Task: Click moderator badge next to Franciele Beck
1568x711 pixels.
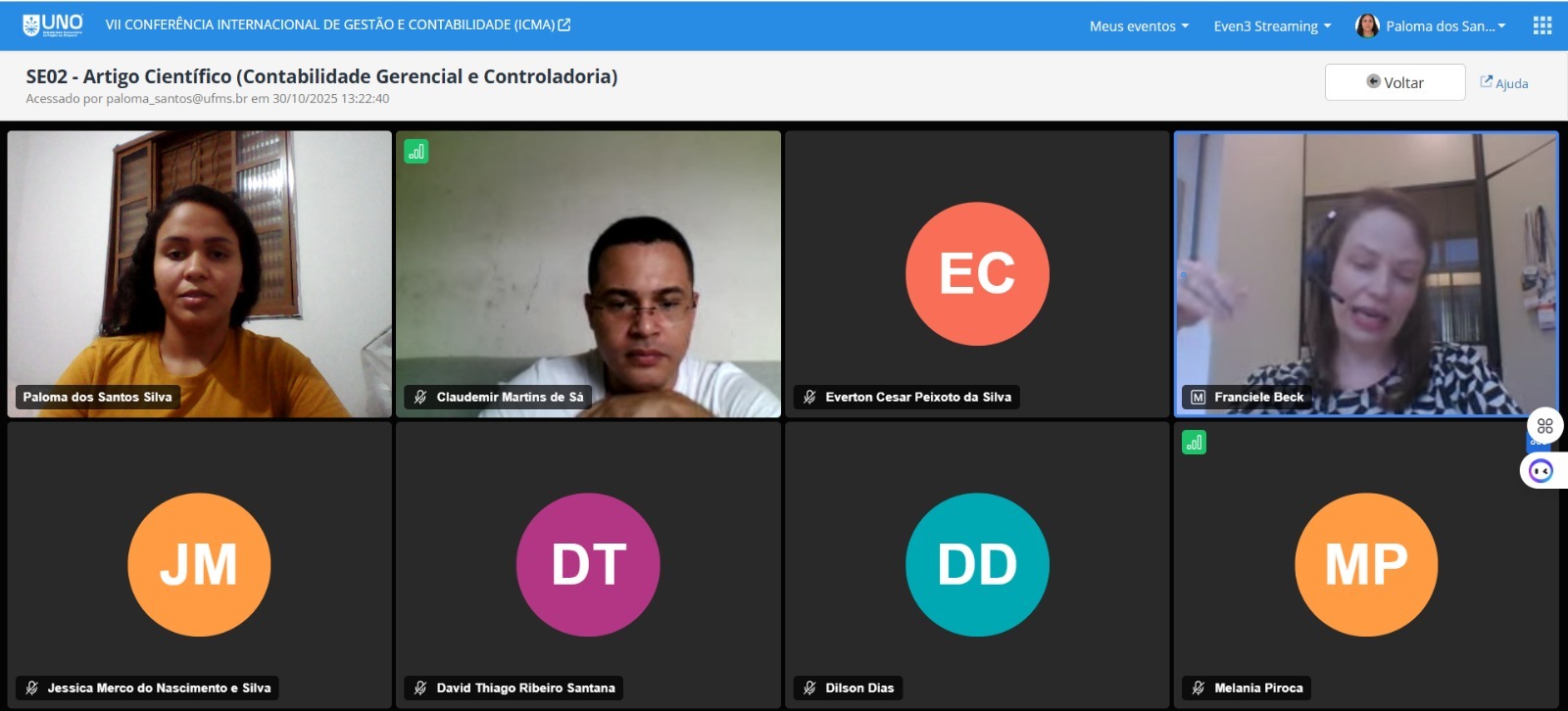Action: (1198, 397)
